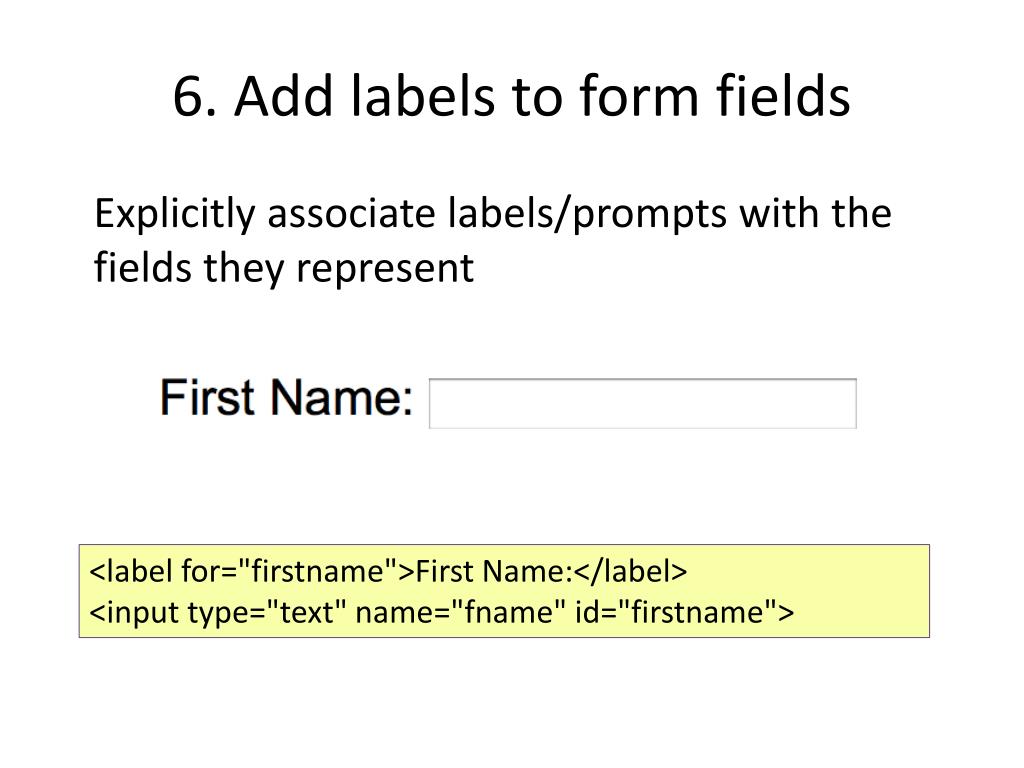
Task: Click the type="text" attribute in the code
Action: coord(266,613)
